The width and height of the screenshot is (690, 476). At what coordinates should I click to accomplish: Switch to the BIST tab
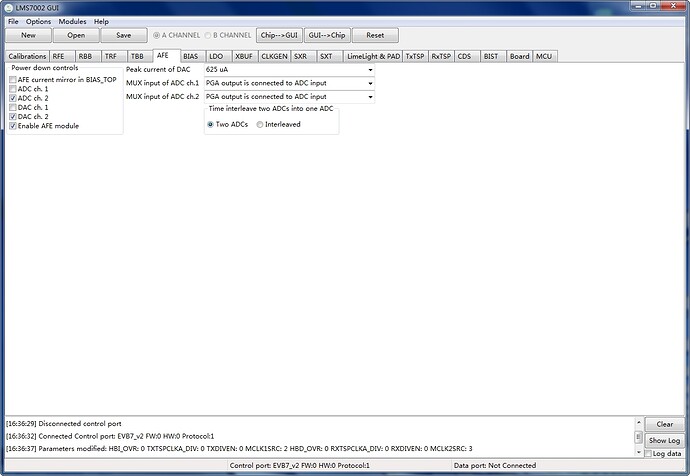[x=491, y=56]
